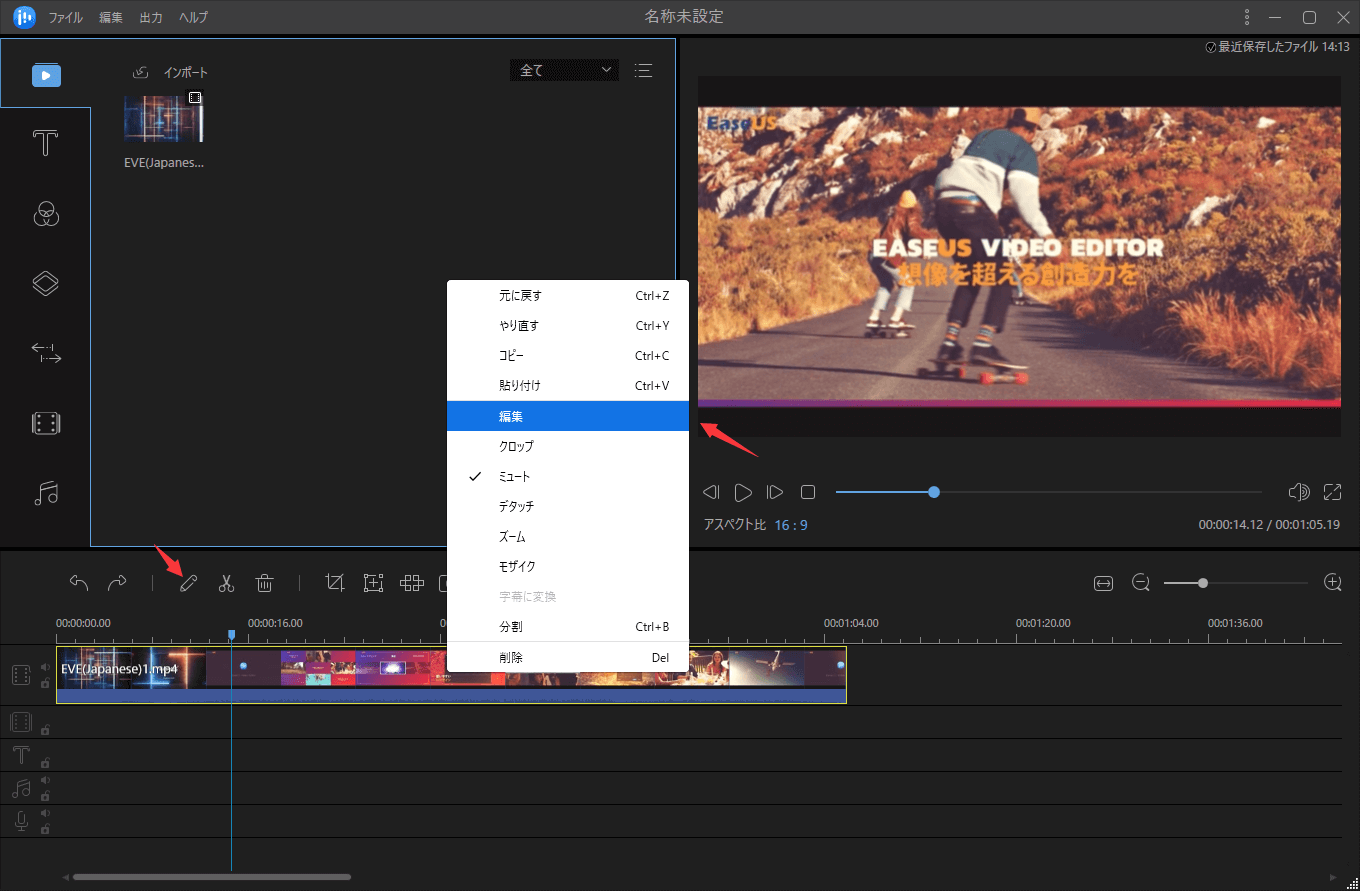
Task: Click the Undo arrow in timeline toolbar
Action: (79, 583)
